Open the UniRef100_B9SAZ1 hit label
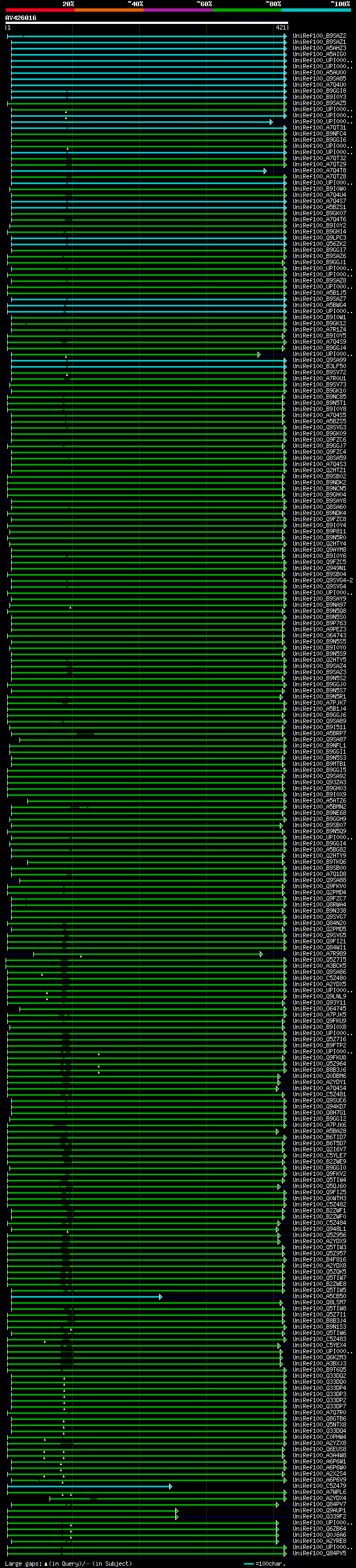Screen dimensions: 356x1568 click(x=319, y=43)
